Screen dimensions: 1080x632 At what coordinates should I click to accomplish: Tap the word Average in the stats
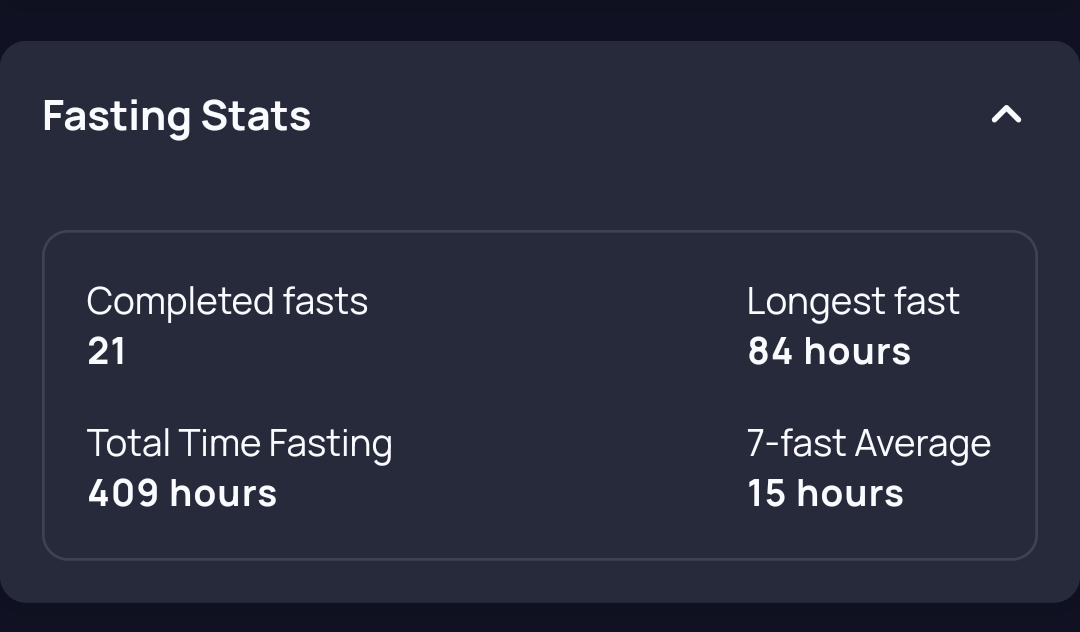coord(925,444)
